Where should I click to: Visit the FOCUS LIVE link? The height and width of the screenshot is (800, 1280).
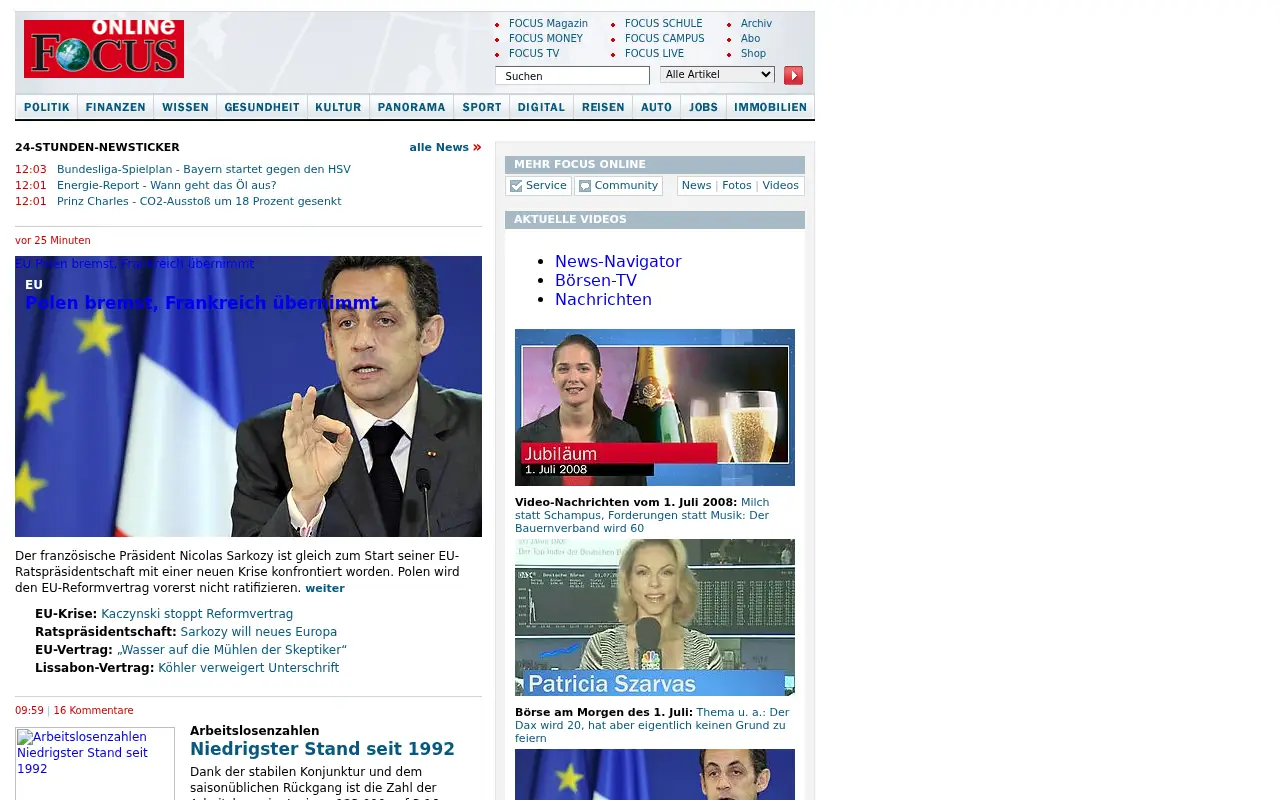[654, 53]
